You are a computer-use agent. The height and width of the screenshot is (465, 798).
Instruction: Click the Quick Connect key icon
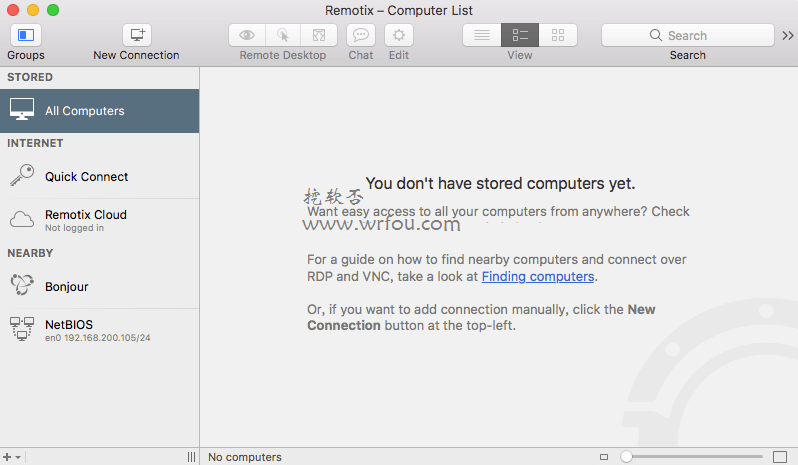[22, 175]
